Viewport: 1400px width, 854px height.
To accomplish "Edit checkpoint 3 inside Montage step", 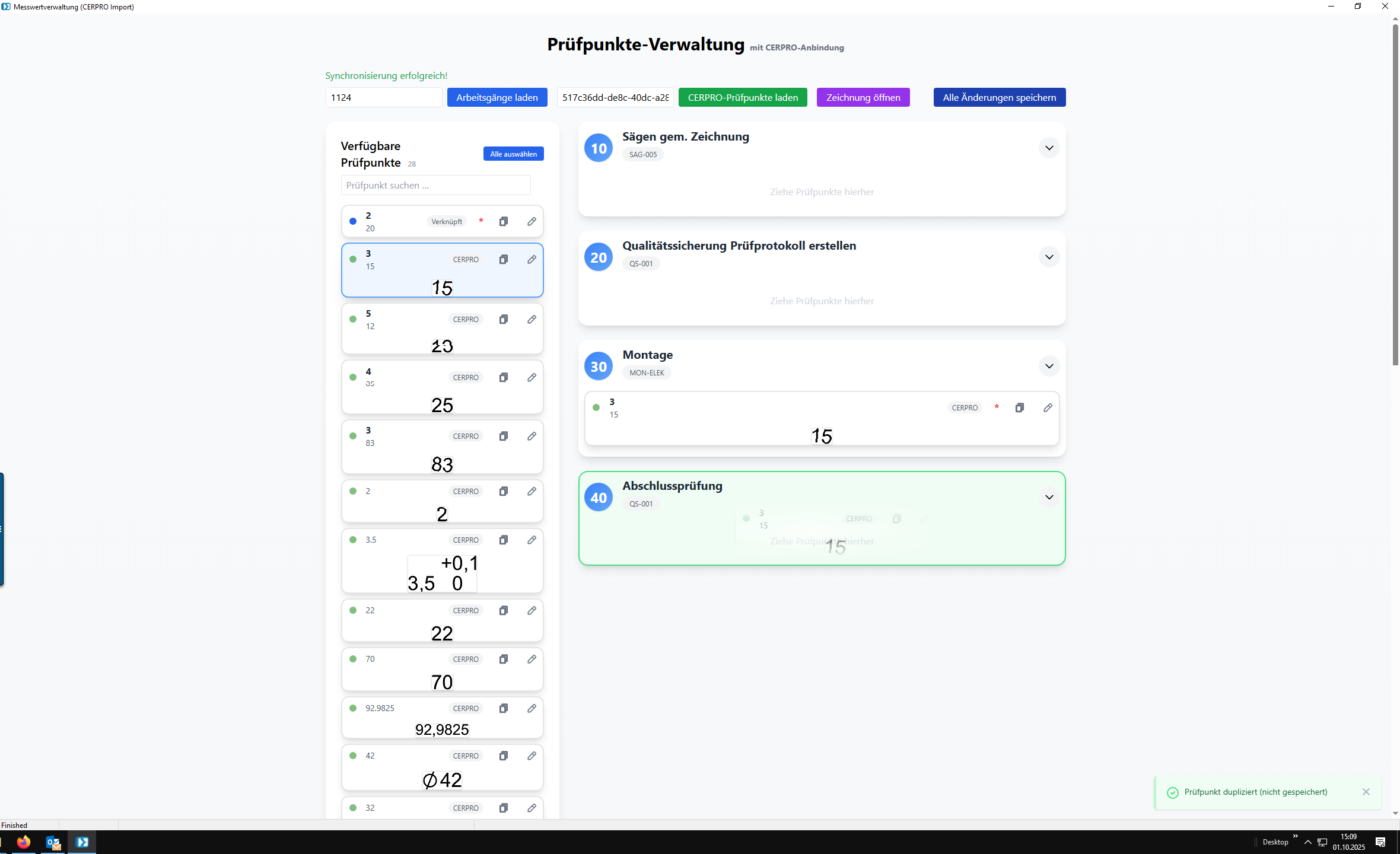I will click(1048, 407).
